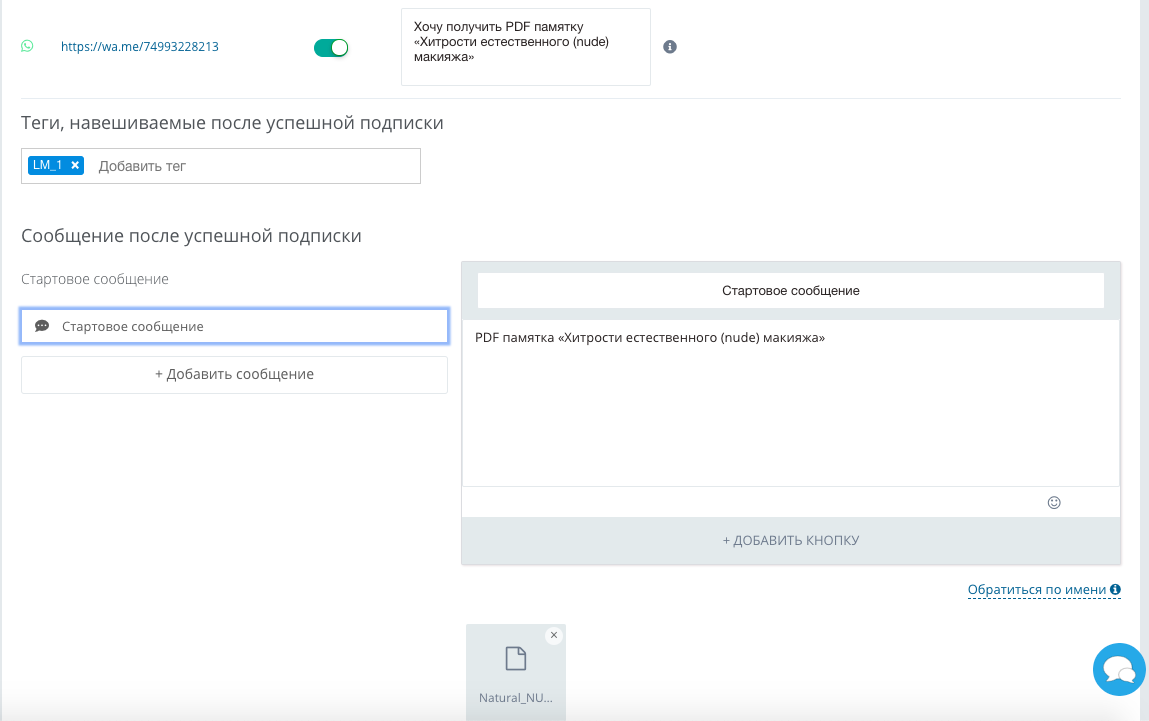Toggle the WhatsApp link switch off
The image size is (1149, 721).
pyautogui.click(x=330, y=48)
